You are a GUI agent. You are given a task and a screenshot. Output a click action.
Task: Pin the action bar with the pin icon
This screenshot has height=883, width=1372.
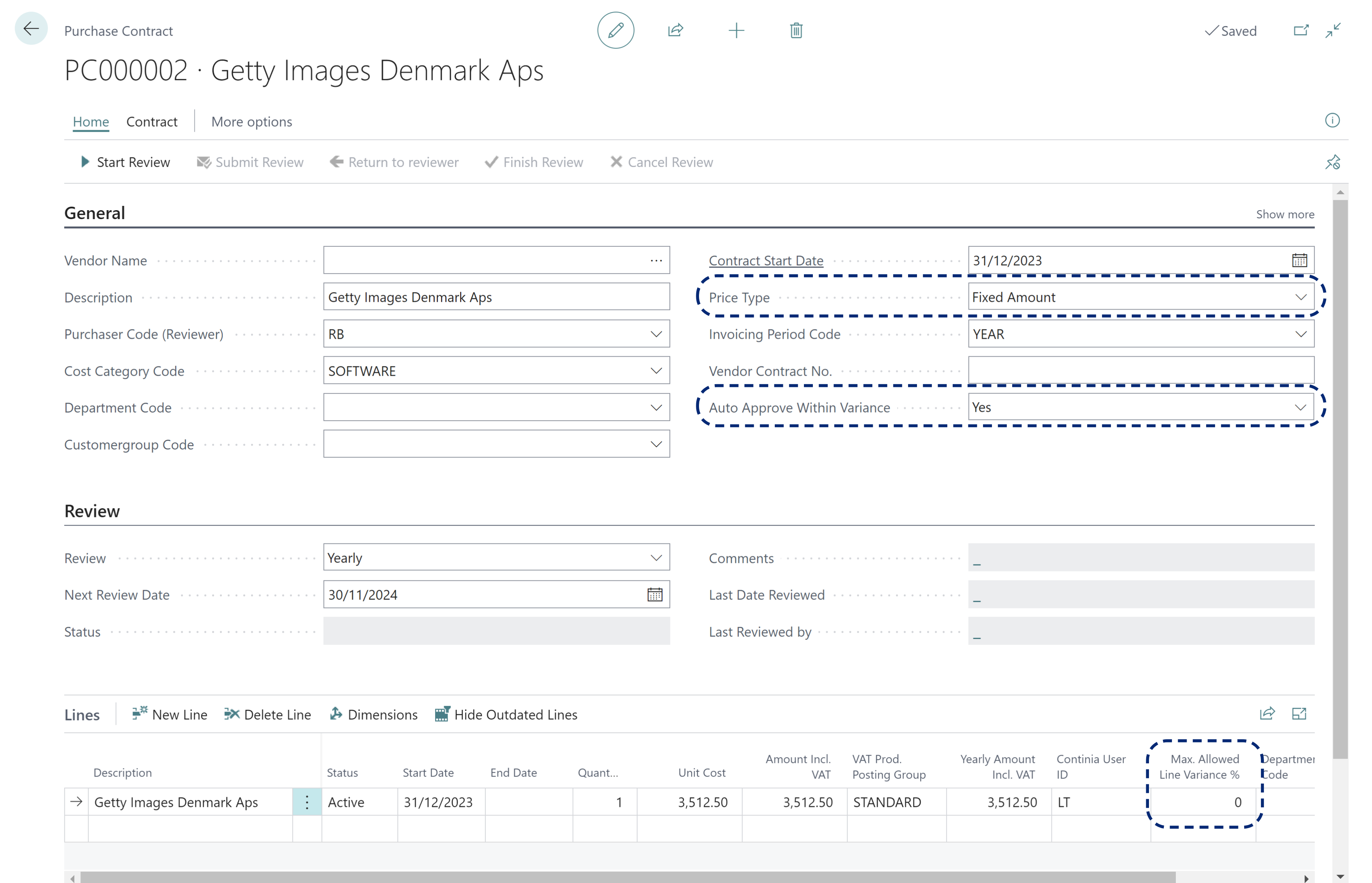(1332, 162)
